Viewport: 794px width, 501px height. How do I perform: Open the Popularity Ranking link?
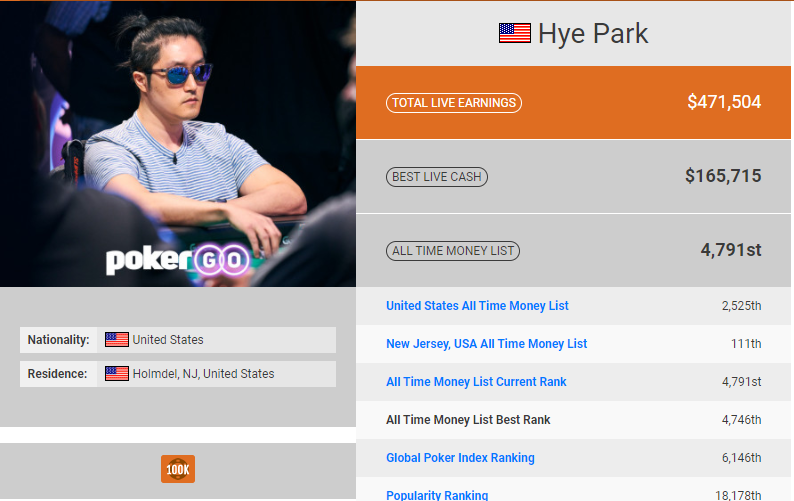click(437, 495)
